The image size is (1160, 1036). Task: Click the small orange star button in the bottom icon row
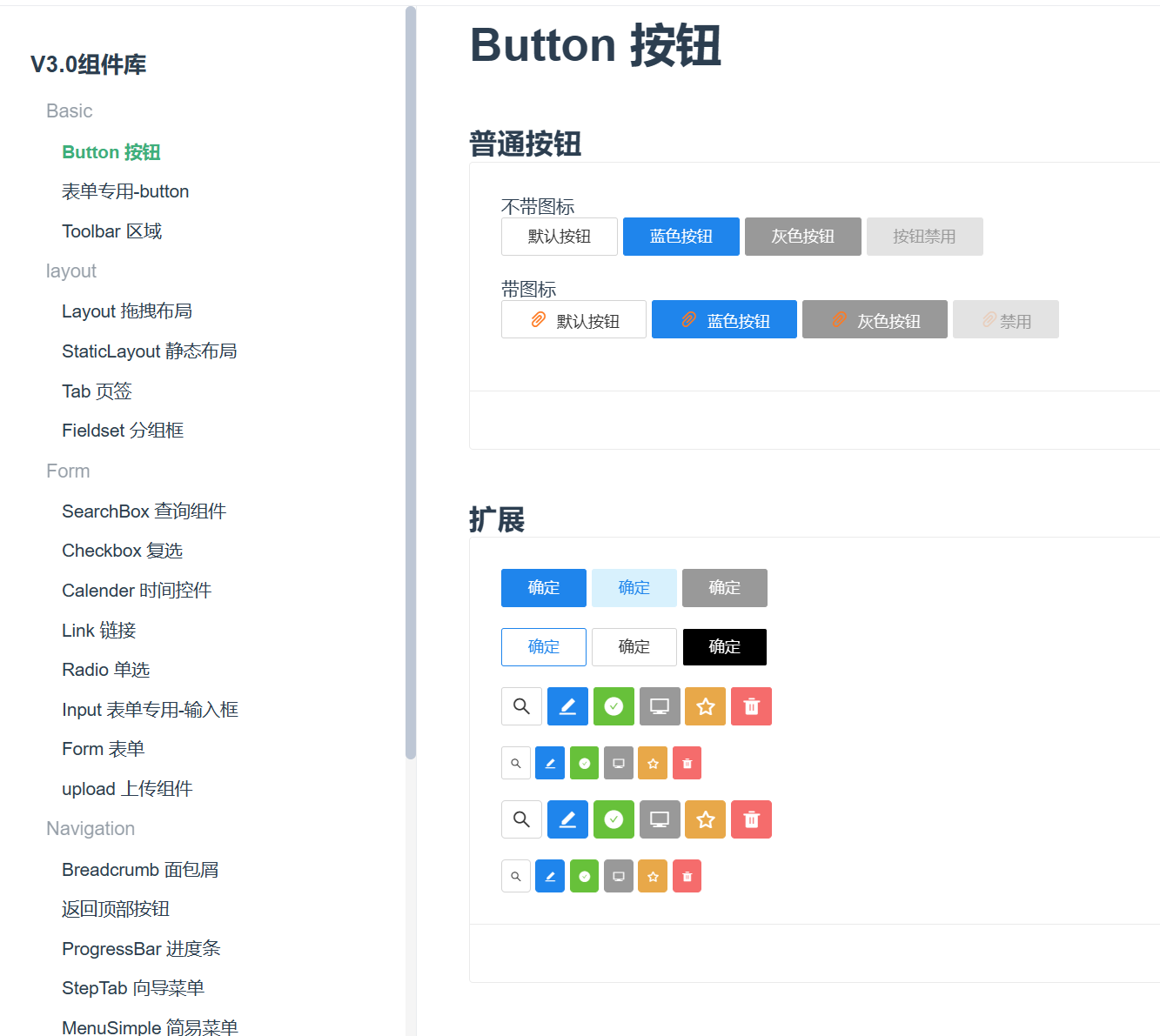(653, 877)
